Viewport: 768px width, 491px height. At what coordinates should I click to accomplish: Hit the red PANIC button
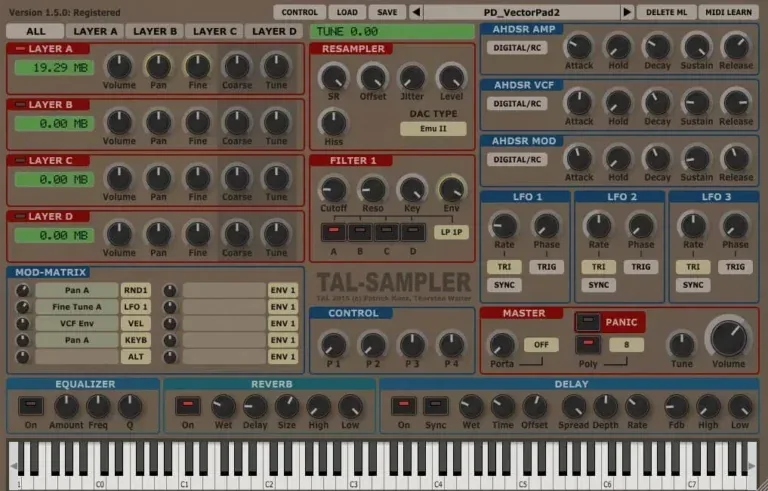tap(610, 322)
